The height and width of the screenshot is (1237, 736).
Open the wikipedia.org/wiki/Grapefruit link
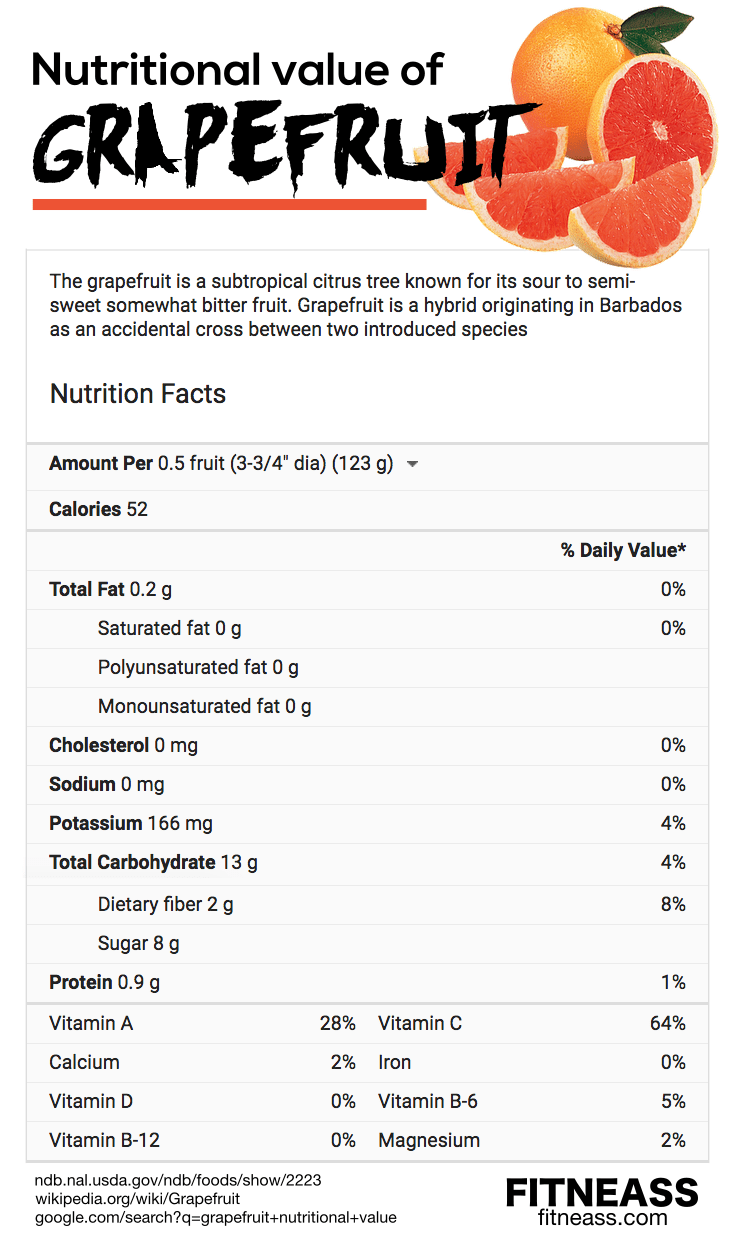pyautogui.click(x=138, y=1198)
